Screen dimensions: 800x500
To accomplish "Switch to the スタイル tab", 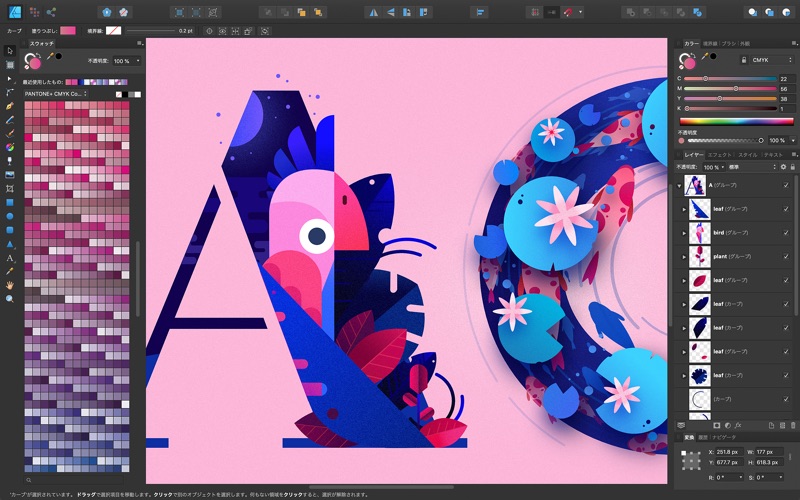I will click(x=747, y=155).
